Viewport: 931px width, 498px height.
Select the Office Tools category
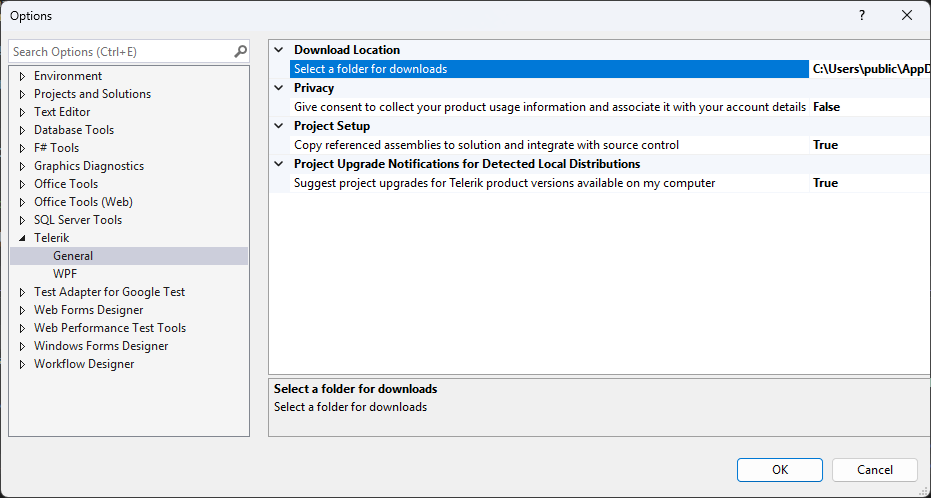point(66,184)
